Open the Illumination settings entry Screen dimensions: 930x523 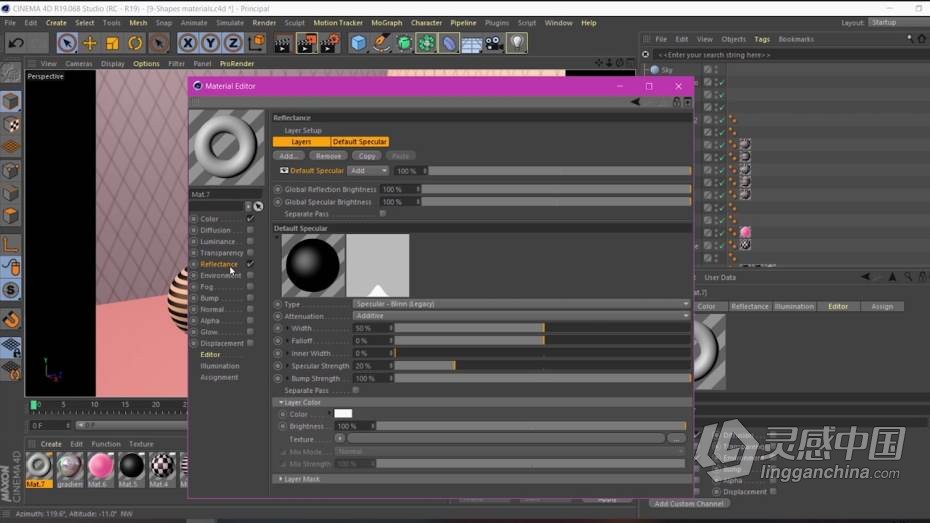click(219, 366)
